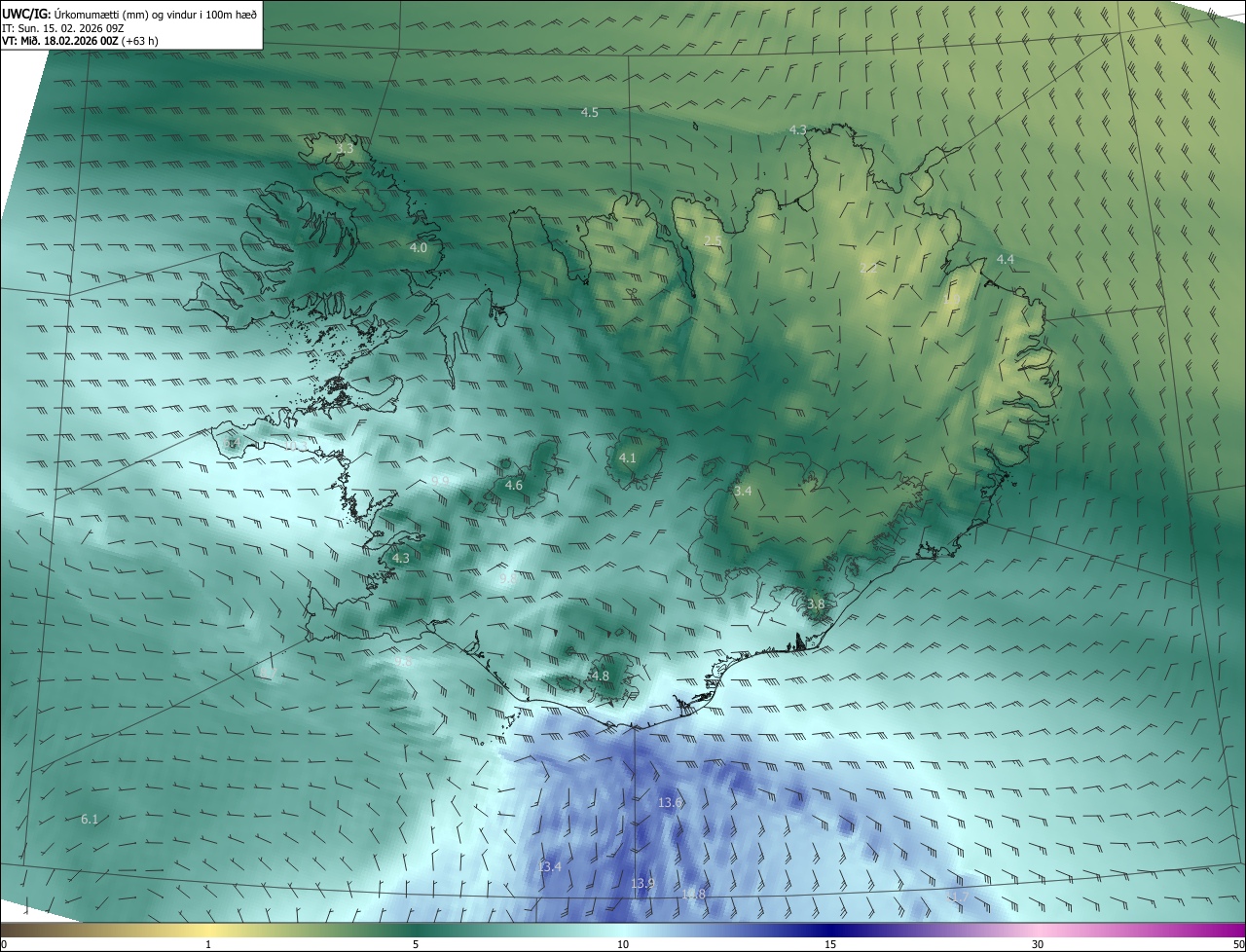Click the 13.6 value label over the sea
The width and height of the screenshot is (1246, 952).
tap(671, 803)
